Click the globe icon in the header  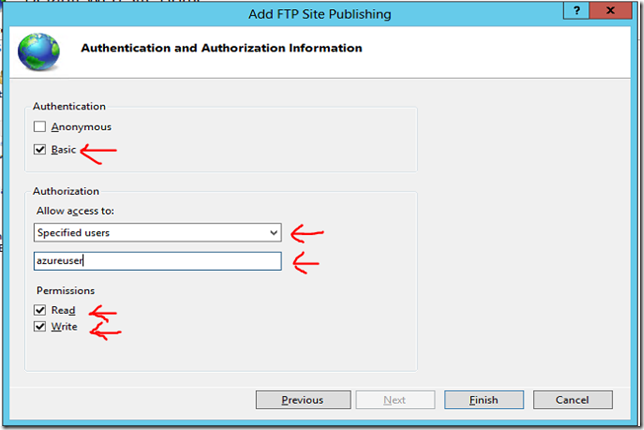tap(39, 52)
